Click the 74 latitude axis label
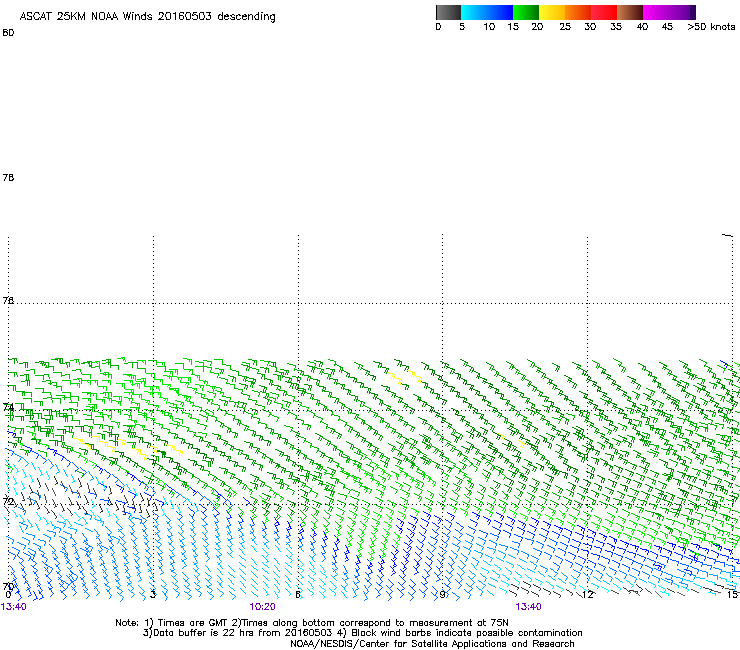The height and width of the screenshot is (650, 740). point(8,407)
